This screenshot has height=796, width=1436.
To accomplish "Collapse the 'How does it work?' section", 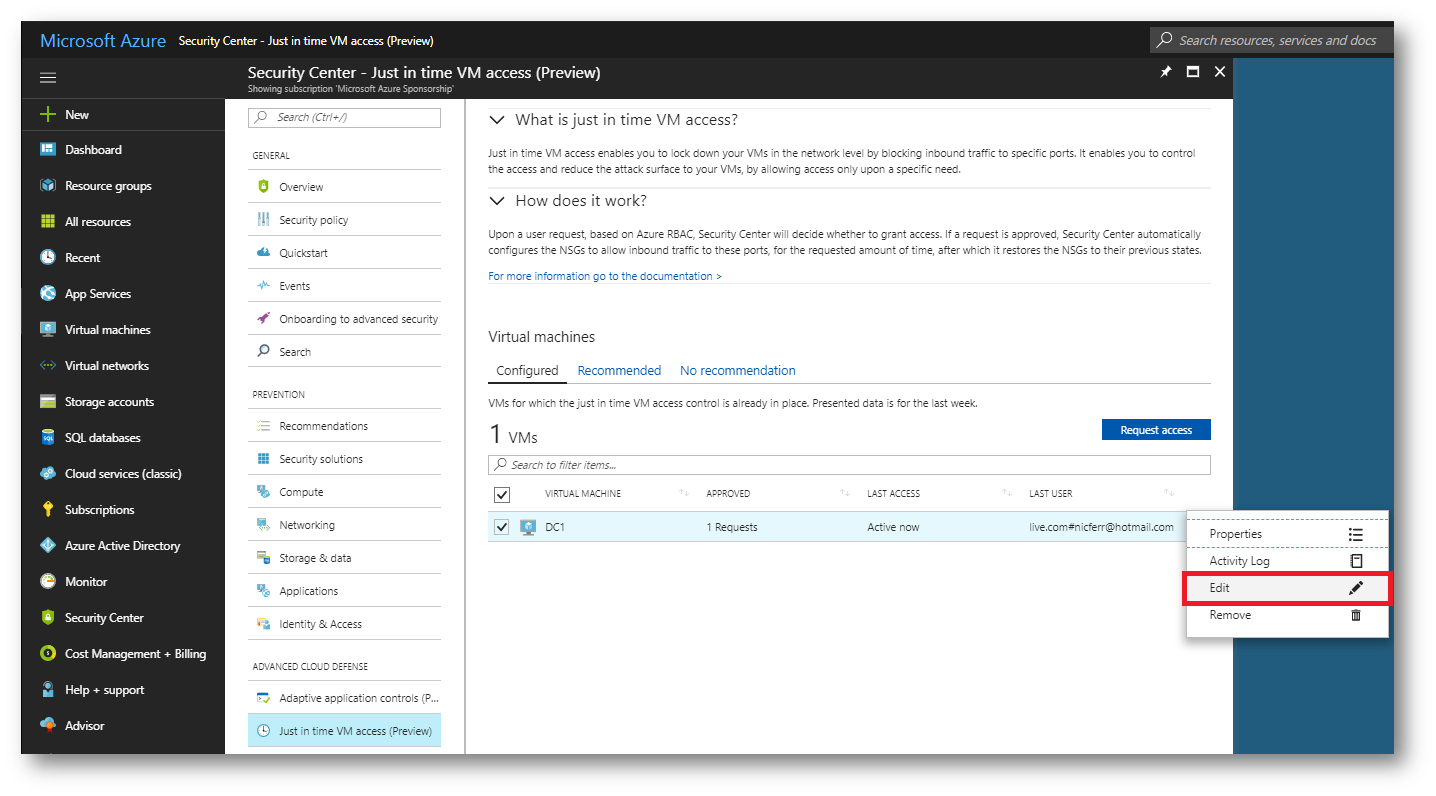I will coord(497,201).
